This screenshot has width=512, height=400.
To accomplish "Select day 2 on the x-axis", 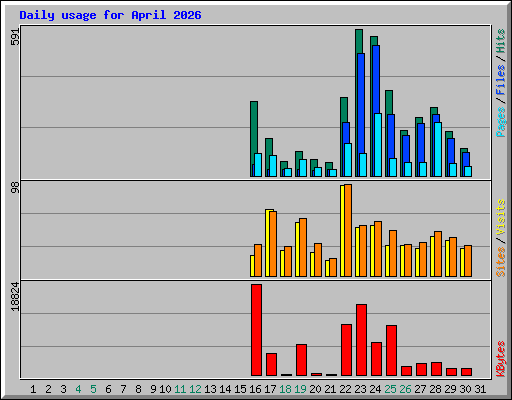I will (x=48, y=389).
